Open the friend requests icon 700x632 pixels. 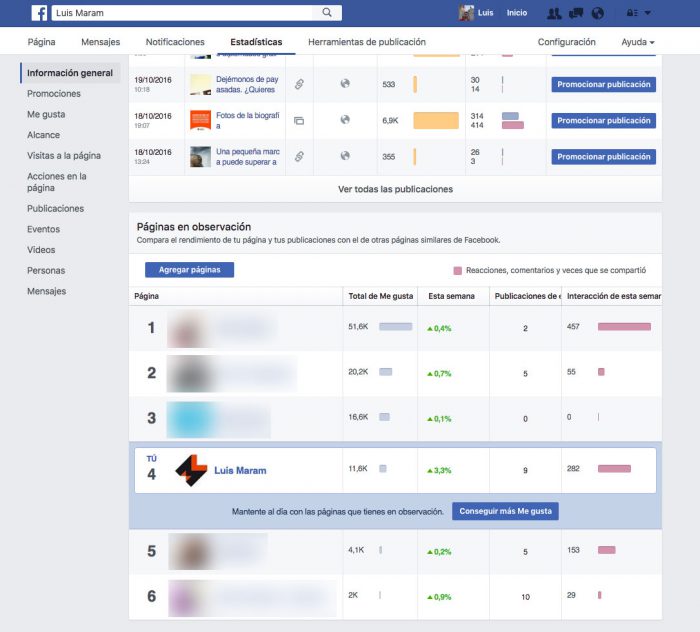[x=554, y=13]
